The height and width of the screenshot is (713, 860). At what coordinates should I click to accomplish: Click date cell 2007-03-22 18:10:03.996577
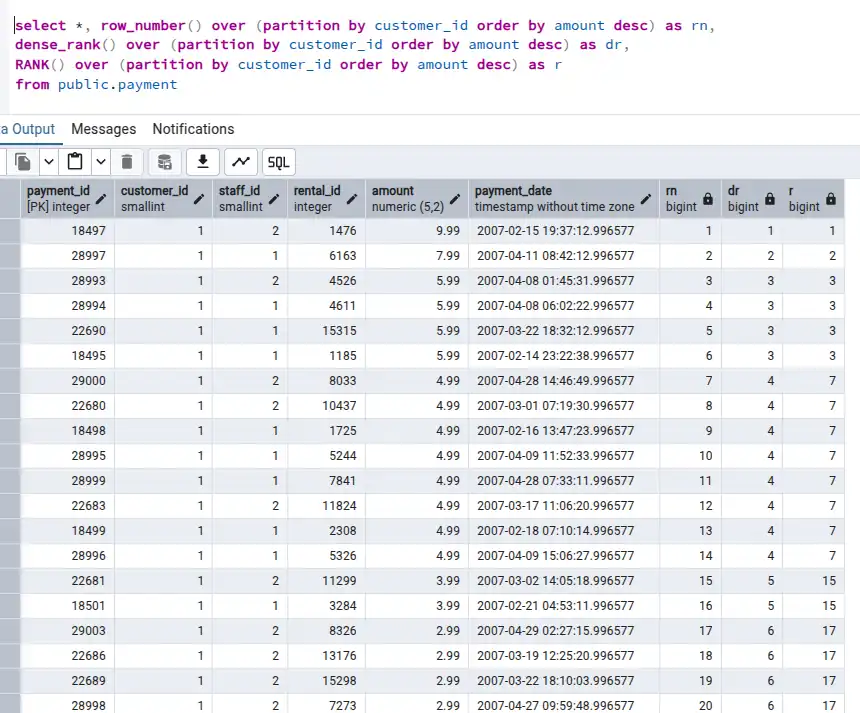(x=564, y=681)
